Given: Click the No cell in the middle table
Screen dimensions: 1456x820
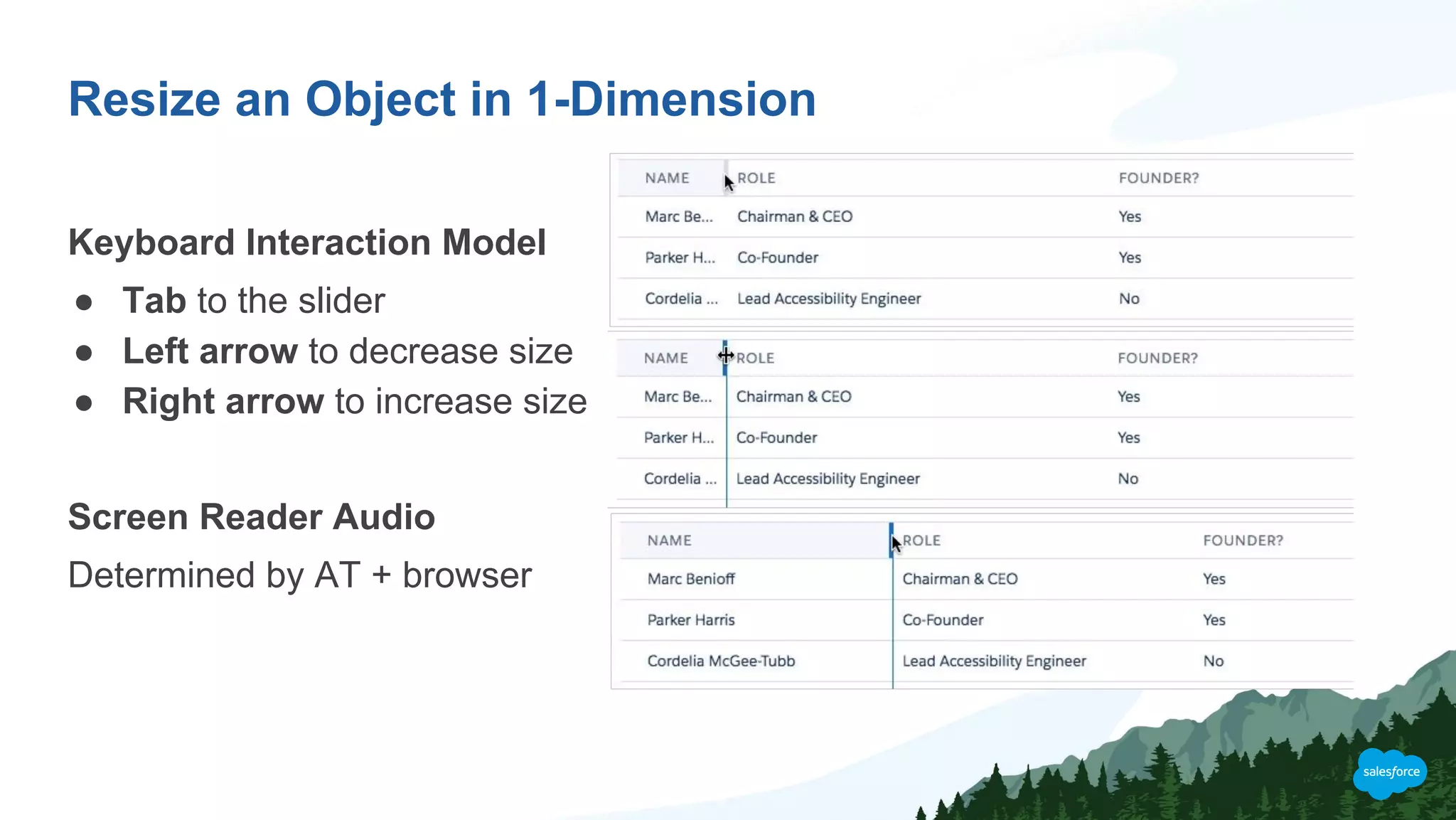Looking at the screenshot, I should click(1128, 479).
